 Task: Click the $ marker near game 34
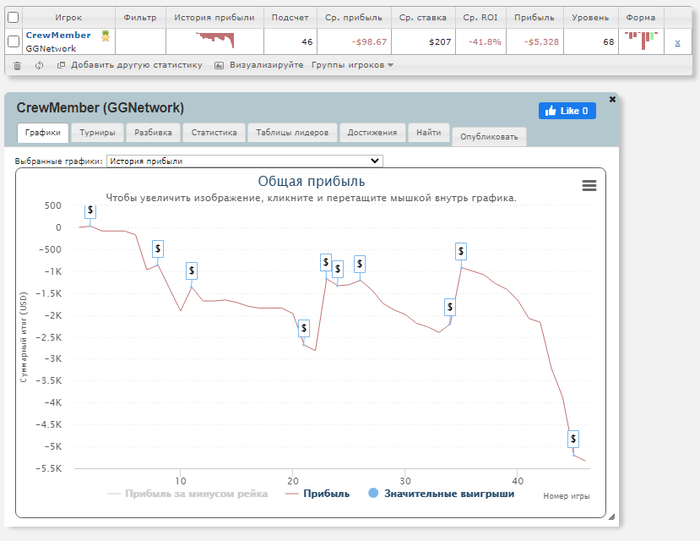pyautogui.click(x=450, y=307)
